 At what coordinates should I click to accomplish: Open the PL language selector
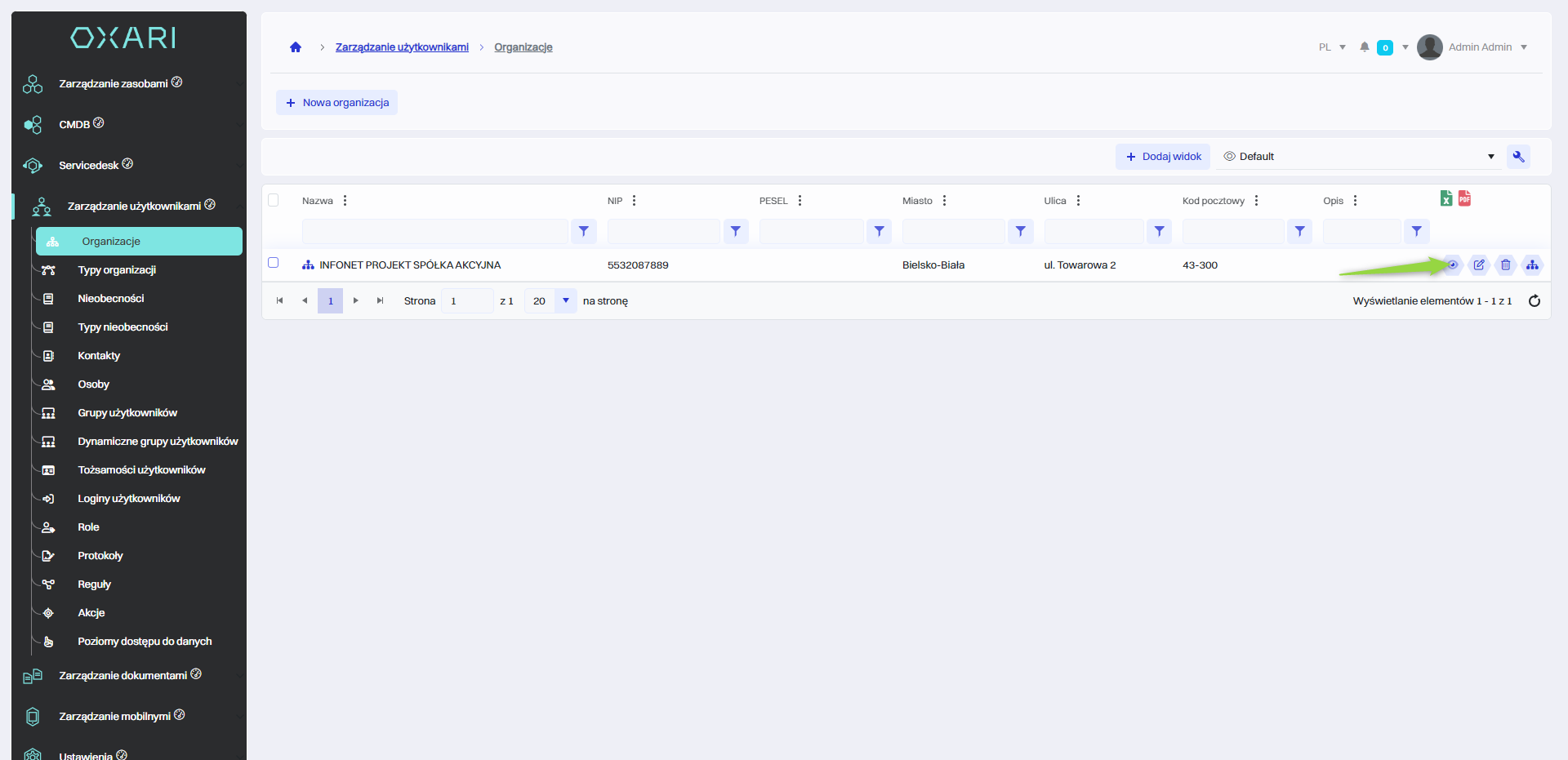[1332, 47]
